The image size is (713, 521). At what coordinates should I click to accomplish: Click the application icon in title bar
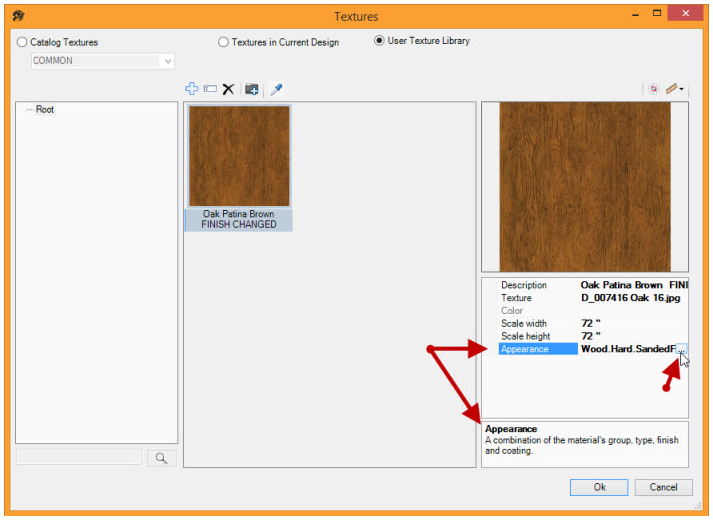click(18, 16)
